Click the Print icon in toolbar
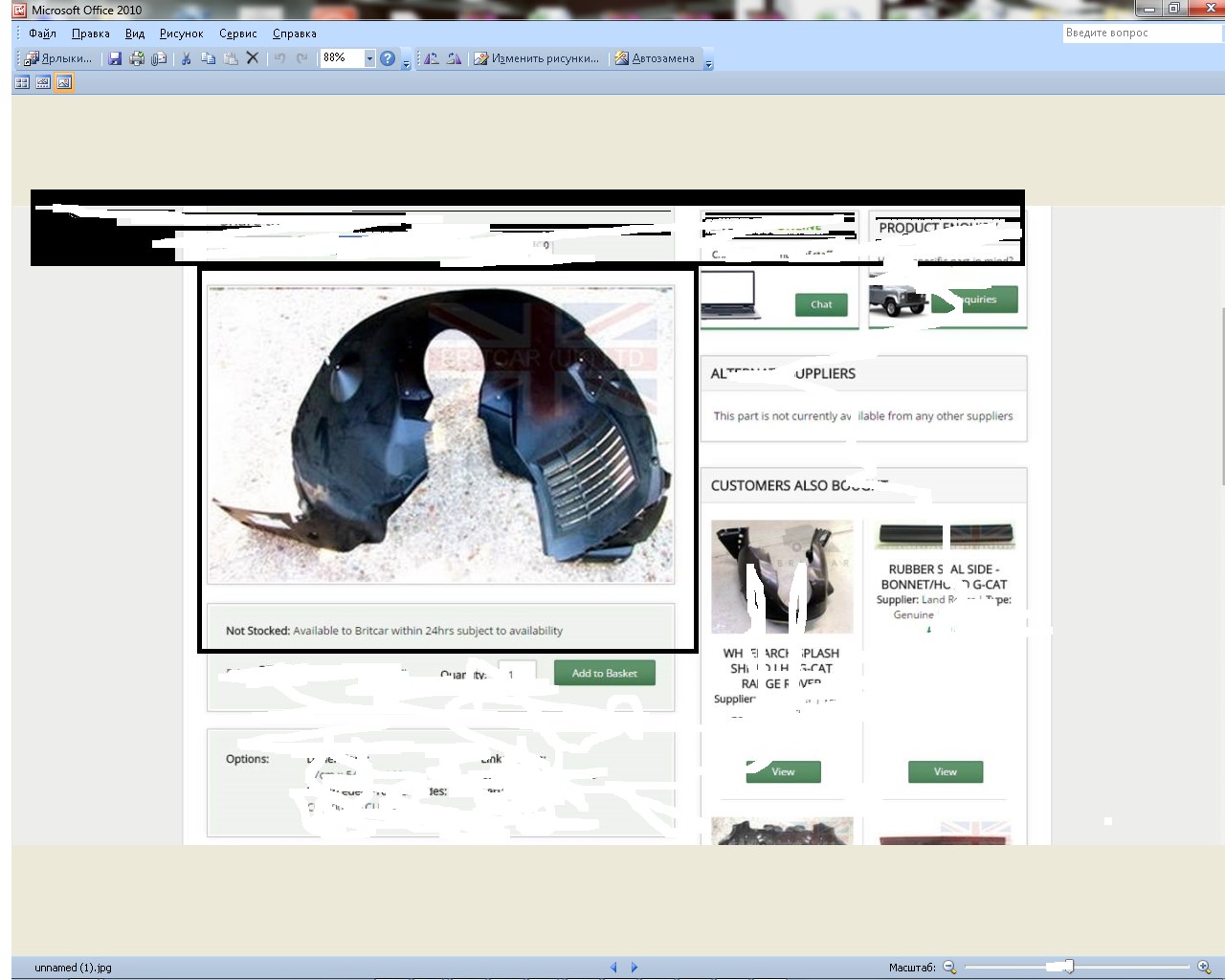The width and height of the screenshot is (1225, 980). pyautogui.click(x=137, y=58)
